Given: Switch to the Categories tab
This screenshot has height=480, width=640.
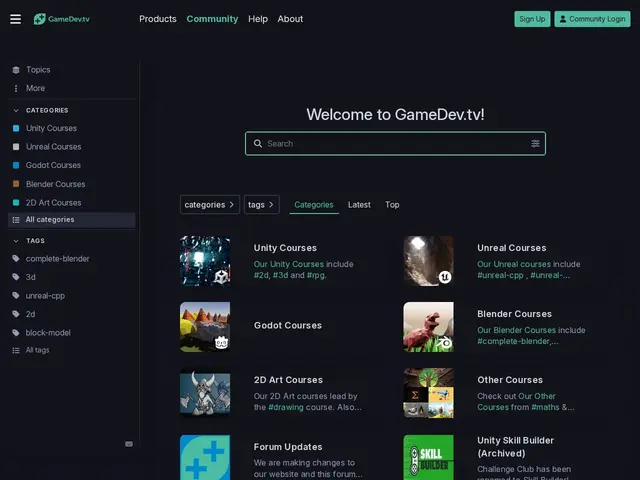Looking at the screenshot, I should [x=314, y=204].
